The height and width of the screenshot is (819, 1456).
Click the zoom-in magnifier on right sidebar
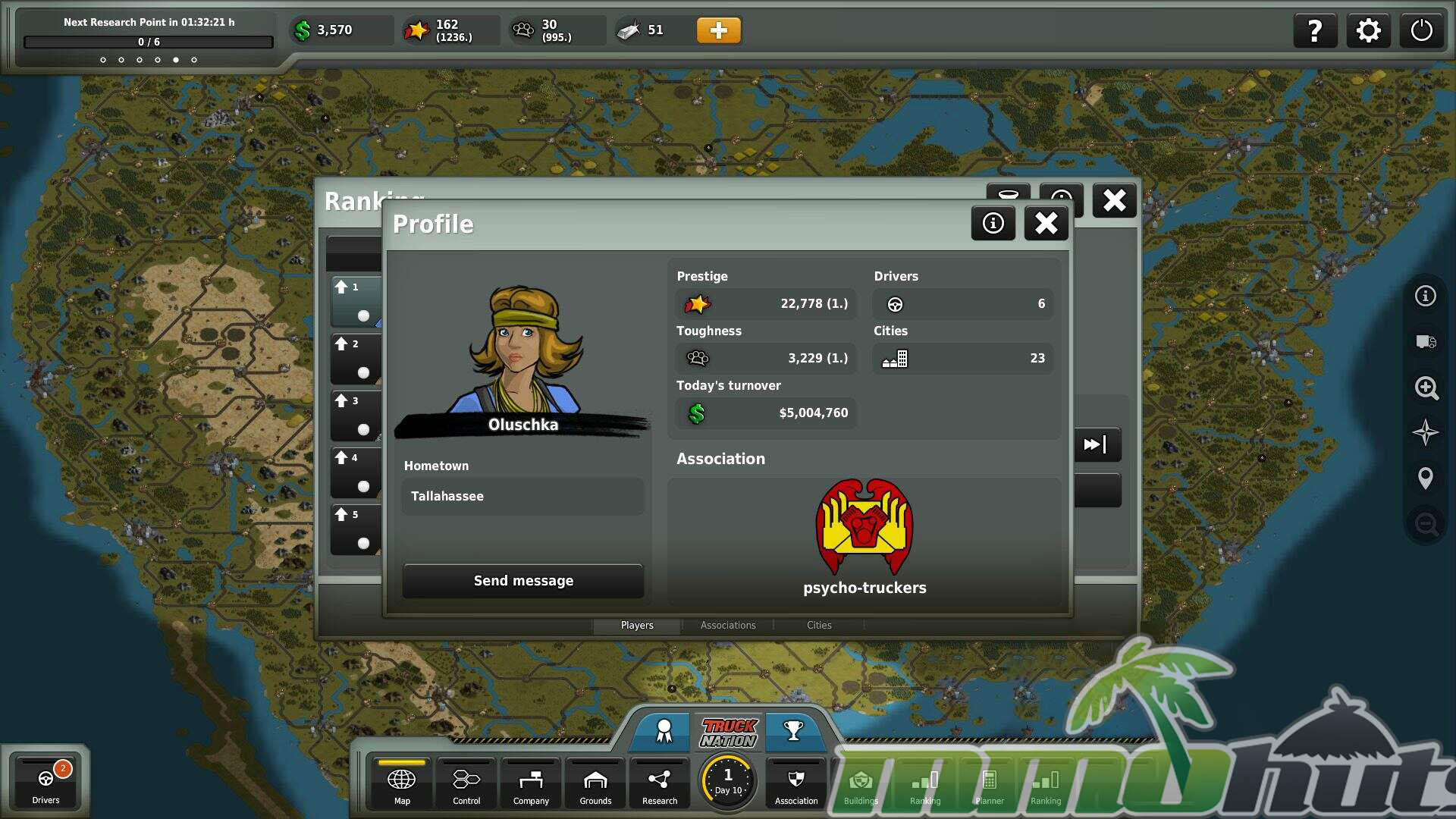pyautogui.click(x=1426, y=388)
